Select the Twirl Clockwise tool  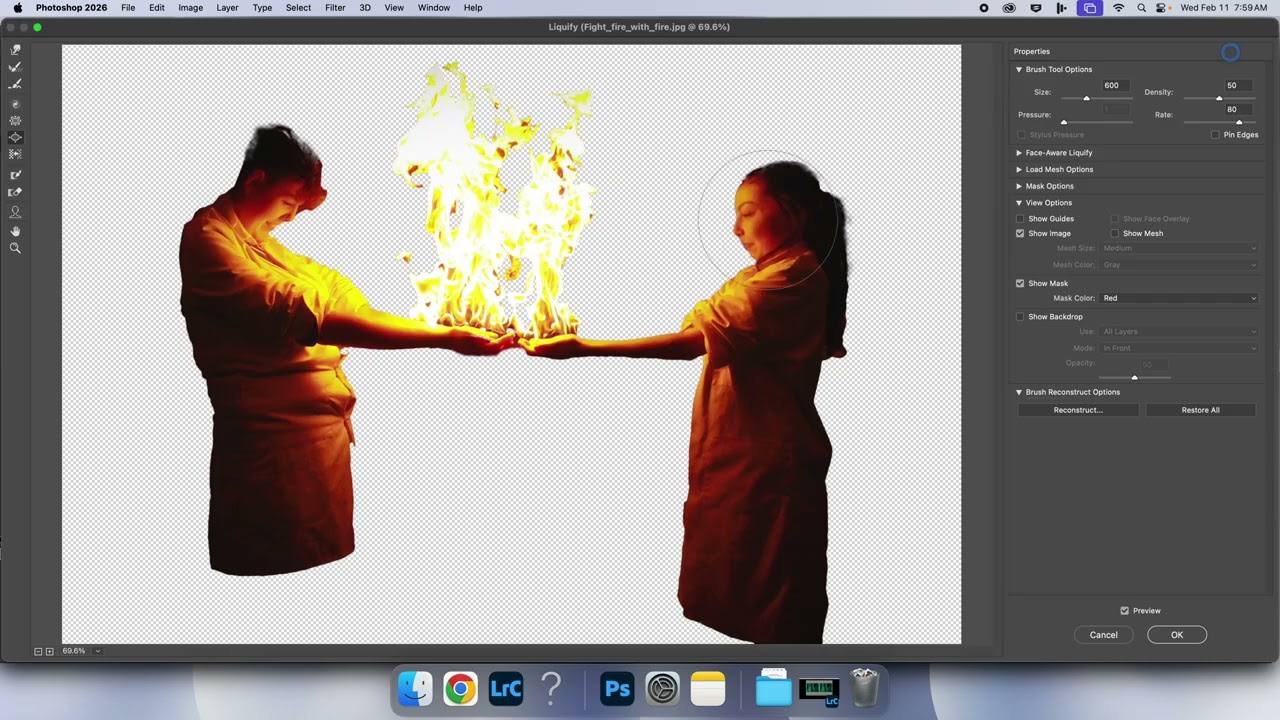tap(15, 103)
